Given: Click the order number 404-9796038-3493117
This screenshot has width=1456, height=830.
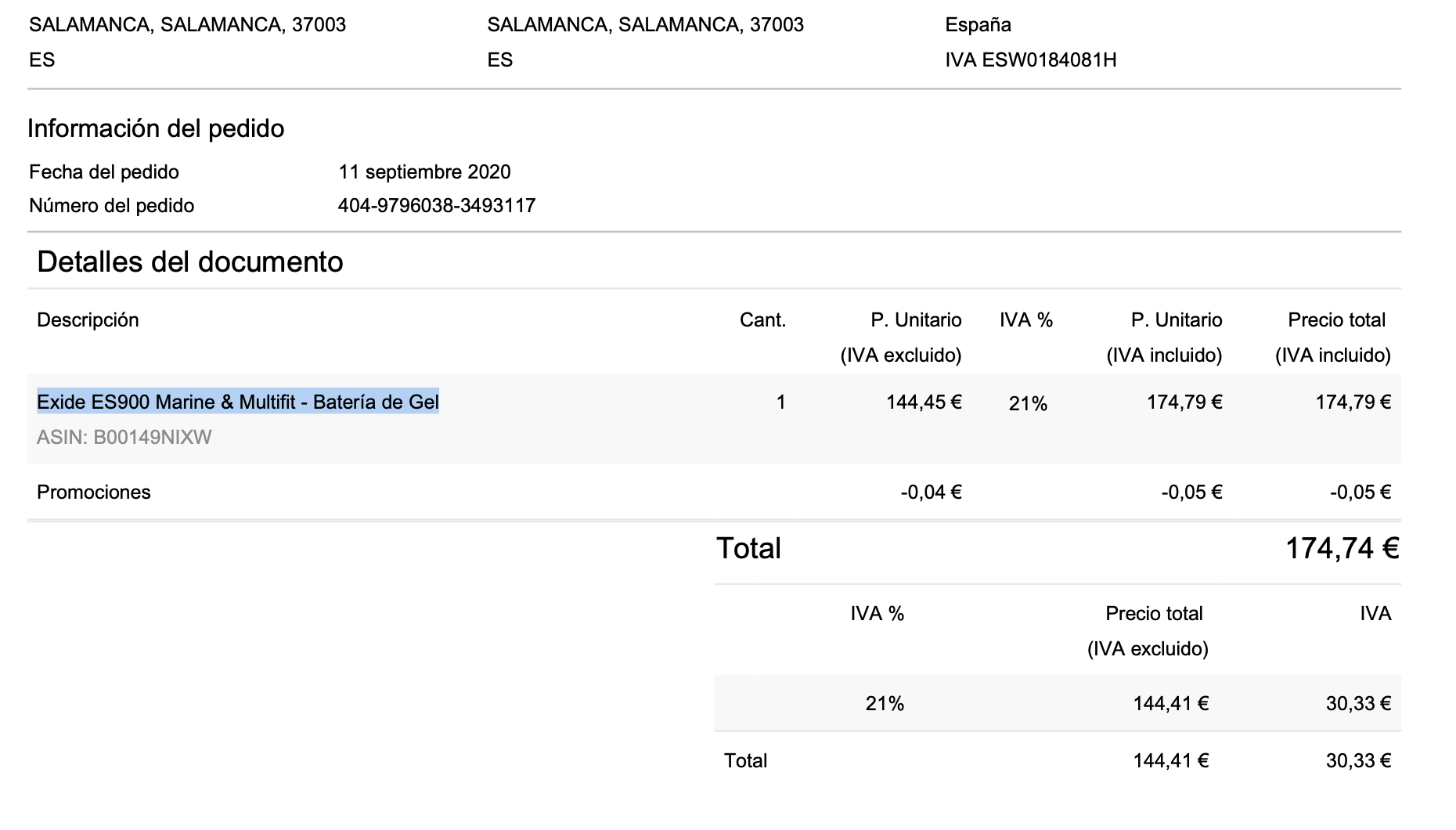Looking at the screenshot, I should point(437,206).
